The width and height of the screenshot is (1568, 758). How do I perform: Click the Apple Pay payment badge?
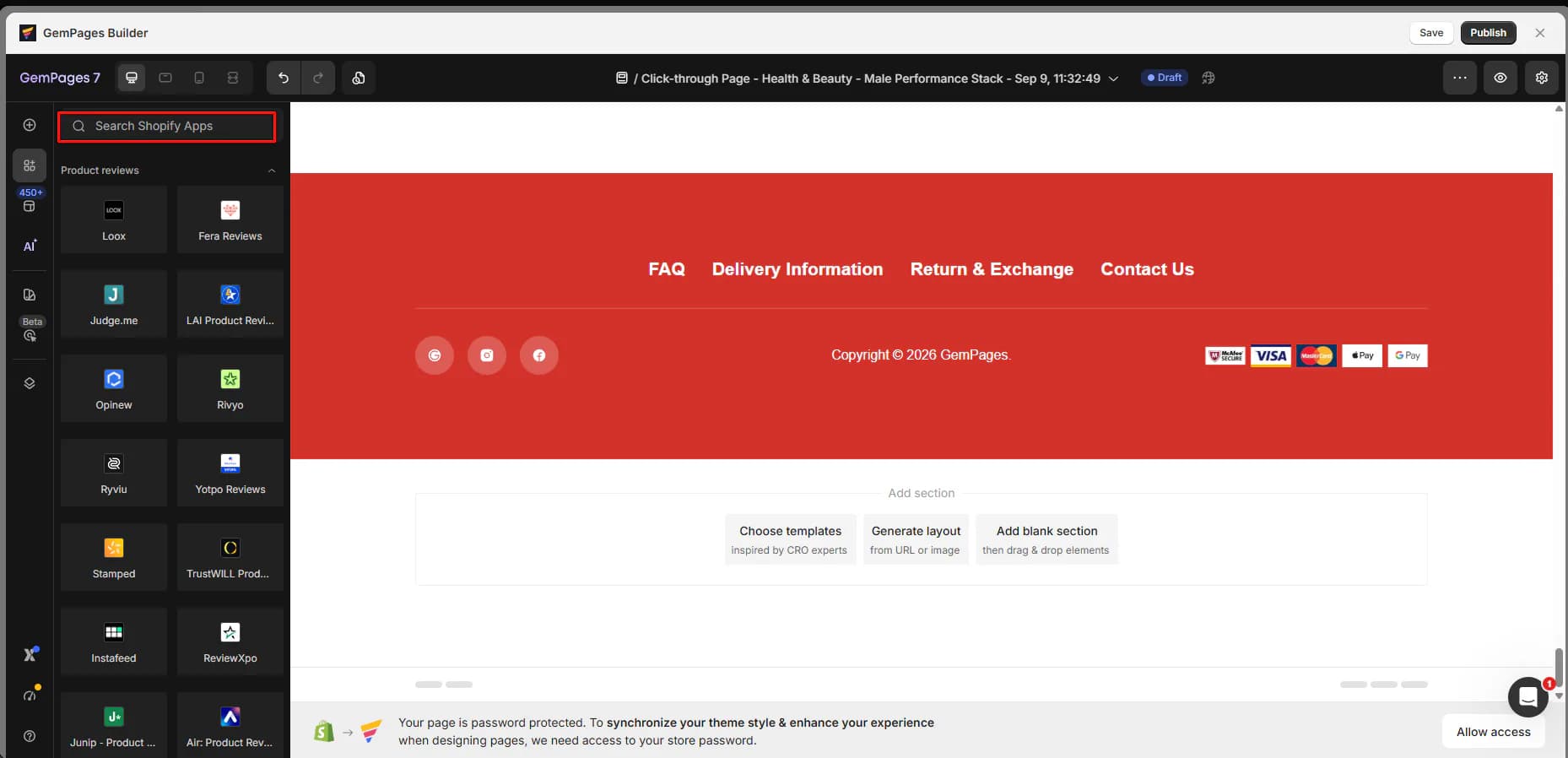click(1362, 355)
